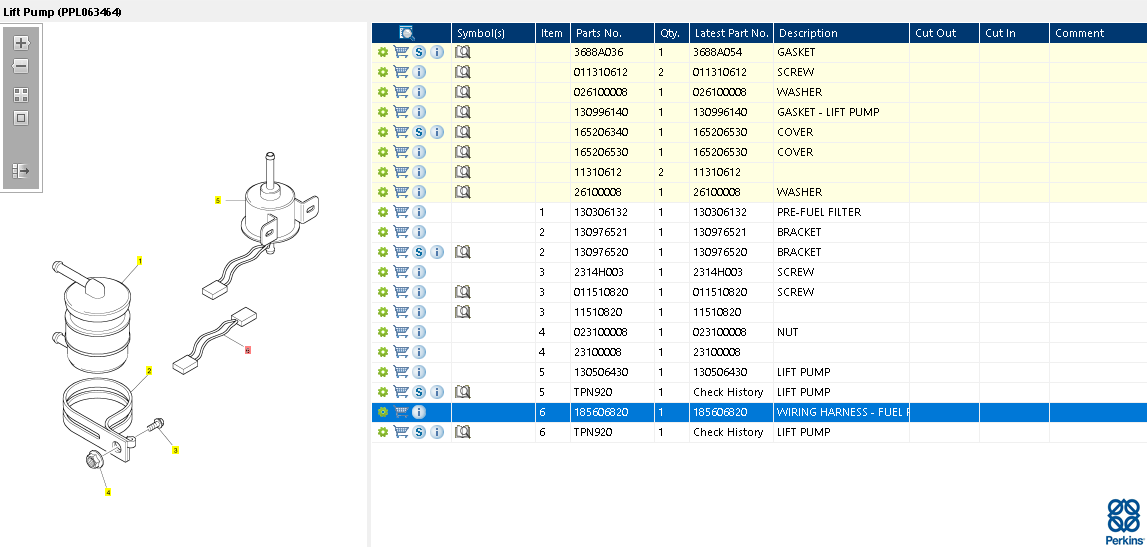Click the Comment column header
The image size is (1147, 547).
tap(1099, 33)
